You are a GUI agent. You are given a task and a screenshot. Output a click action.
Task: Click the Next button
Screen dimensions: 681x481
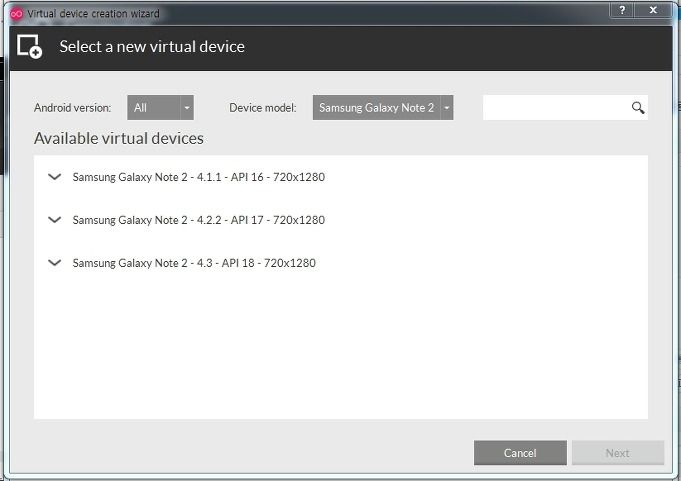point(618,453)
